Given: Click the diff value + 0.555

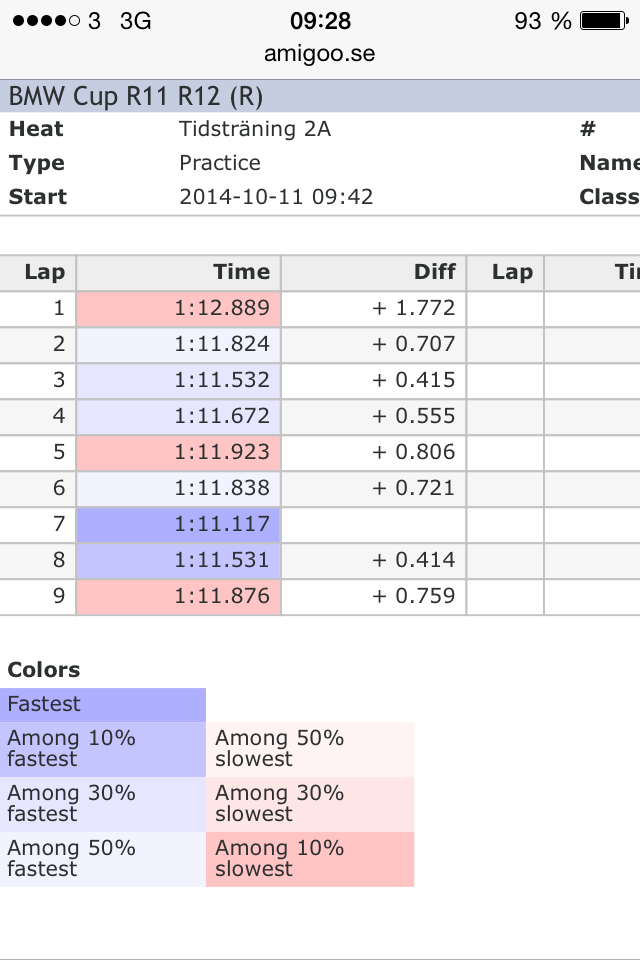Looking at the screenshot, I should click(413, 416).
